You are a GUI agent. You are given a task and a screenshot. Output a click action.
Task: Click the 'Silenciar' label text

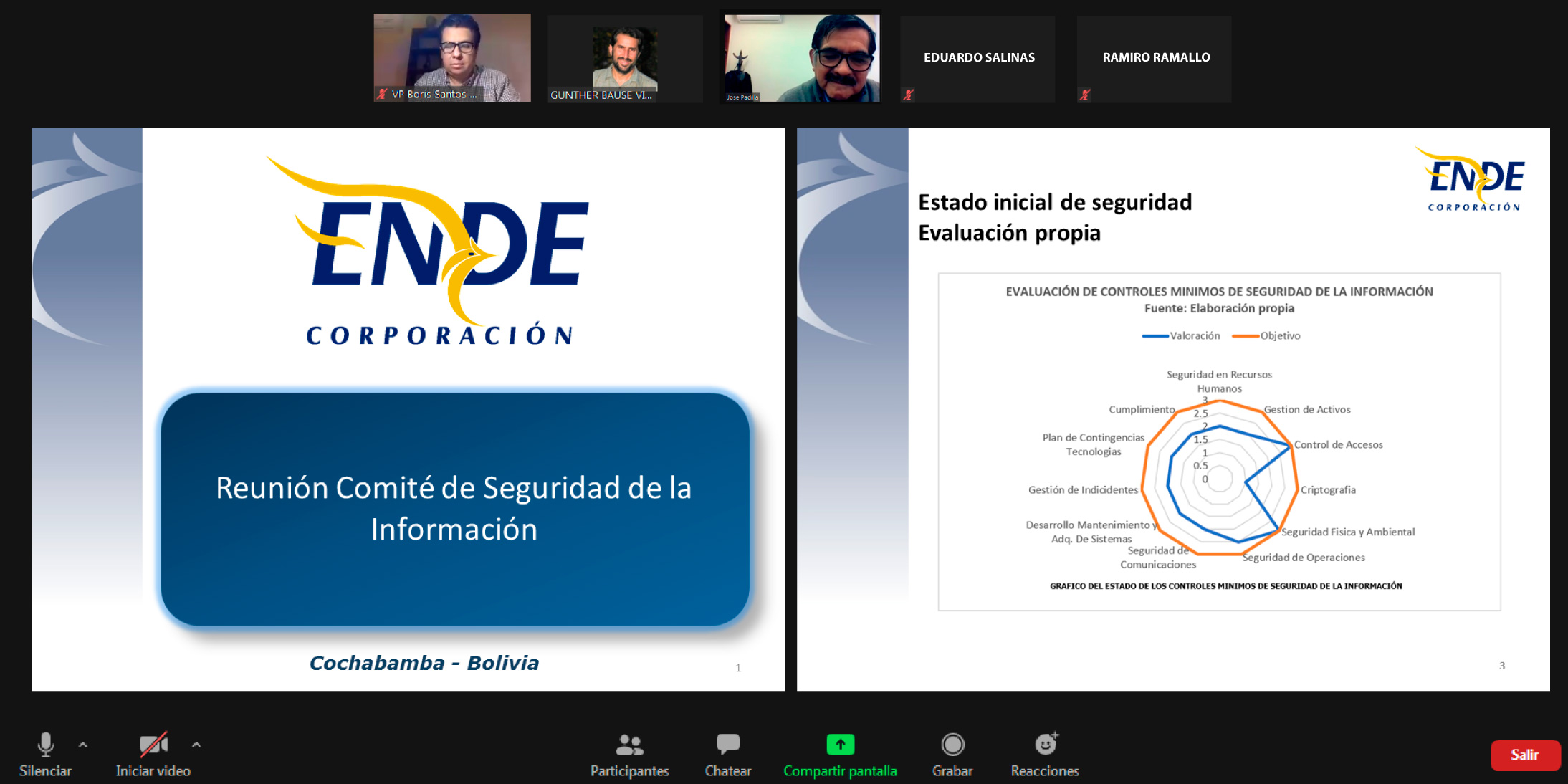click(45, 771)
